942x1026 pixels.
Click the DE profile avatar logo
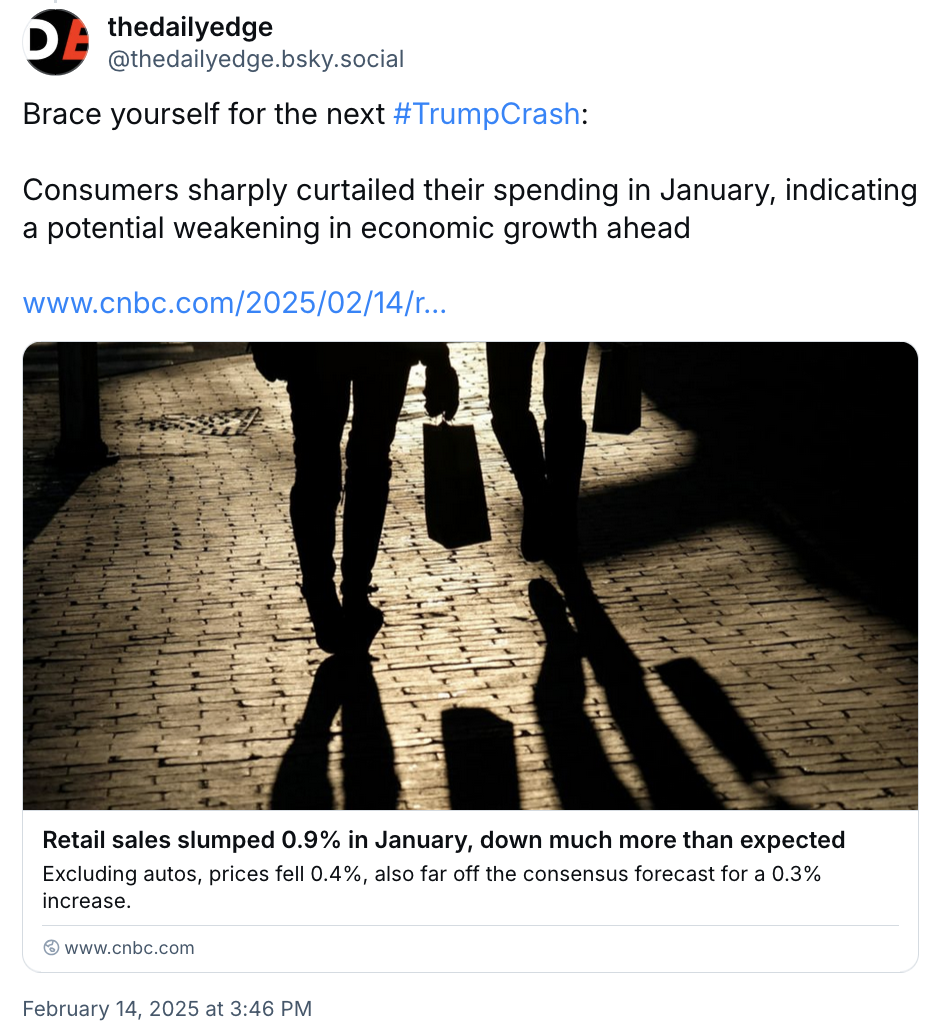pyautogui.click(x=56, y=42)
